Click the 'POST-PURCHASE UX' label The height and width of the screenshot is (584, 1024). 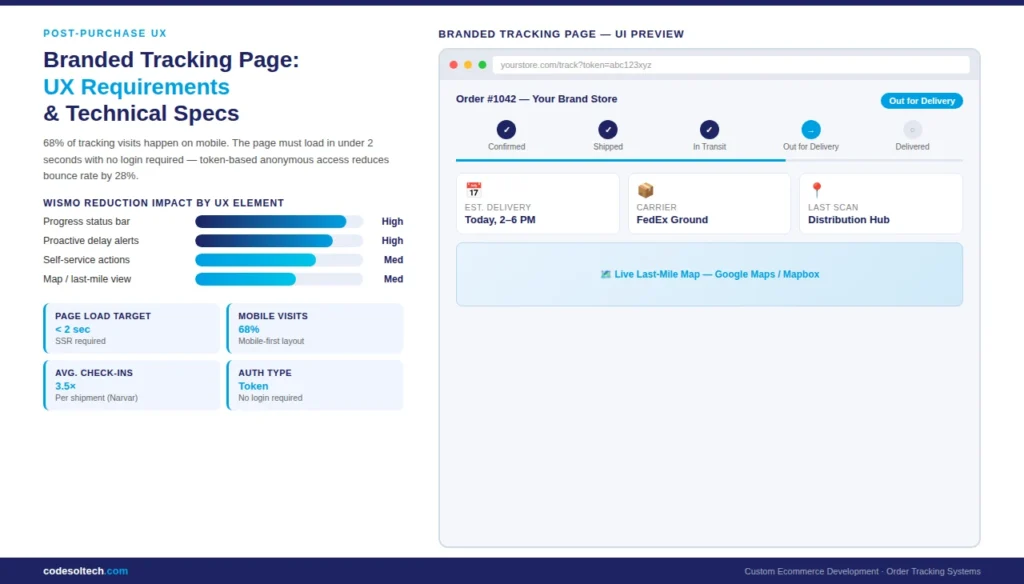(x=105, y=33)
